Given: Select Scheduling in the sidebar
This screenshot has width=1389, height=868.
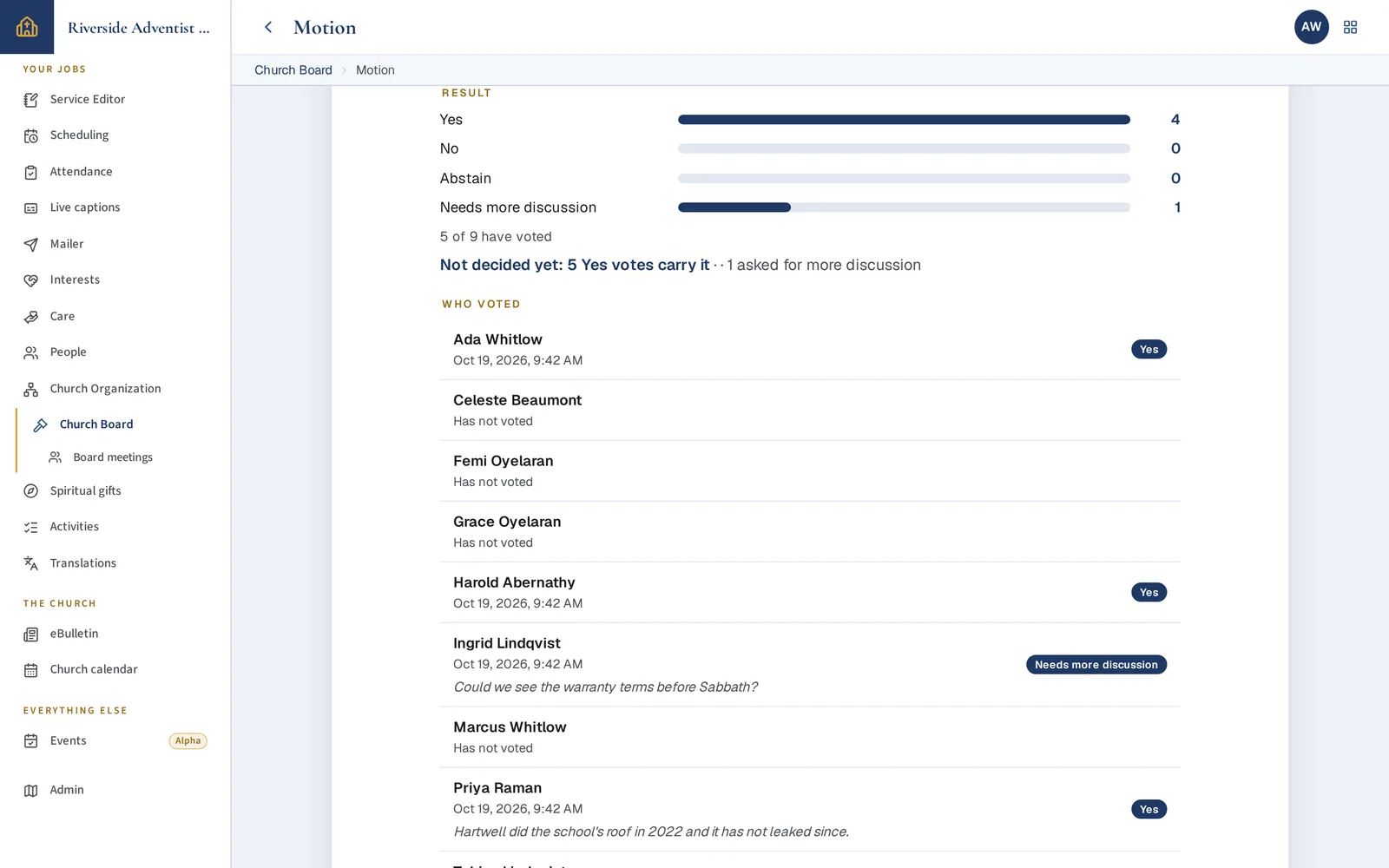Looking at the screenshot, I should click(79, 135).
